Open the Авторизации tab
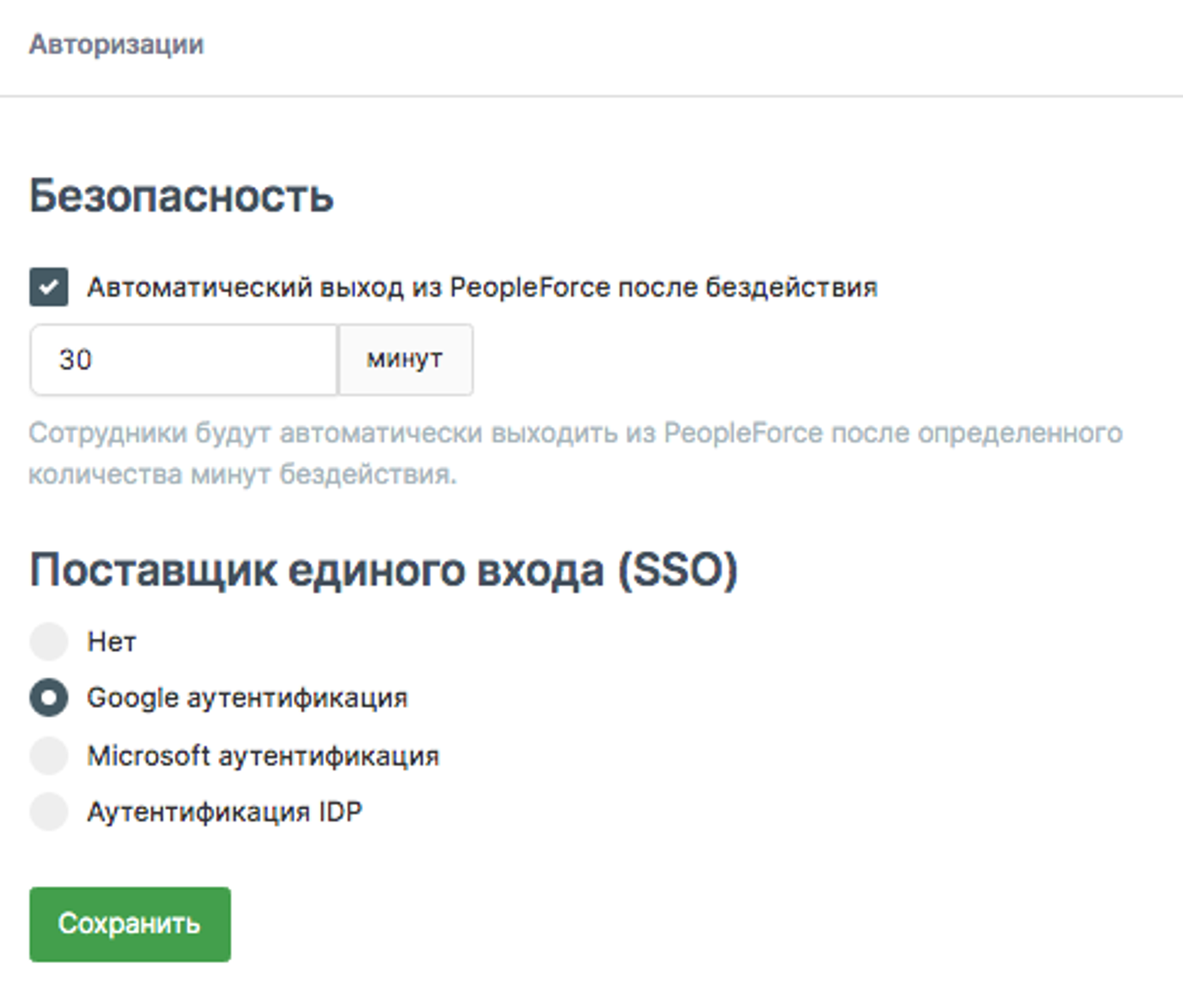1183x1008 pixels. coord(116,44)
